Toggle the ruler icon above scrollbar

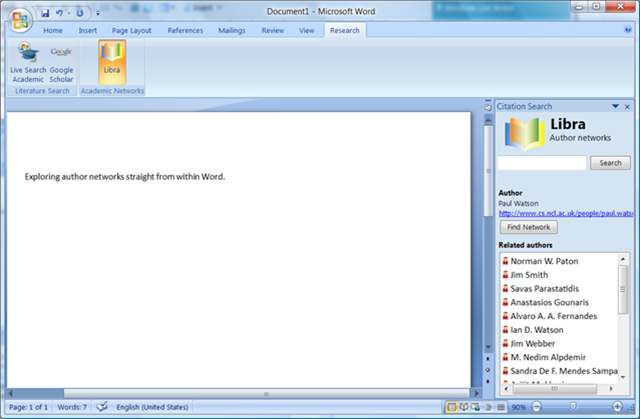[488, 107]
